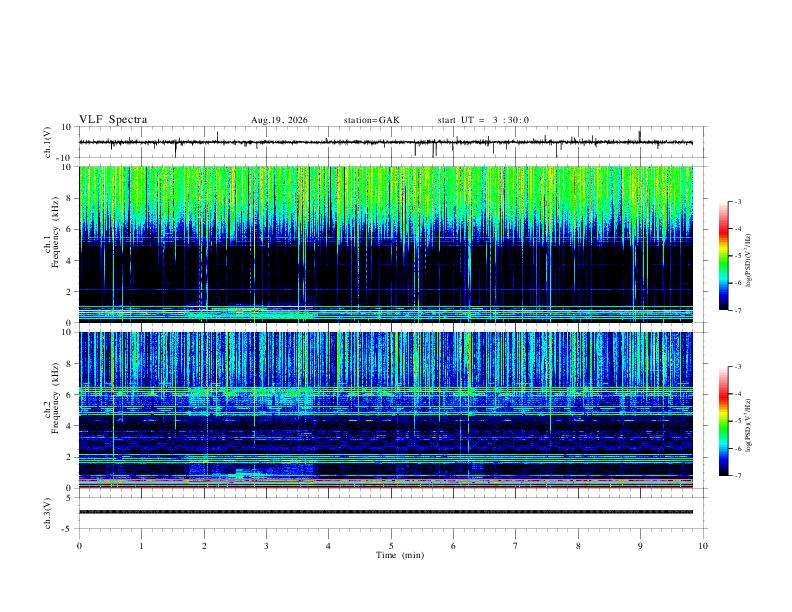
Task: Click the Time (min) axis label
Action: pos(400,555)
